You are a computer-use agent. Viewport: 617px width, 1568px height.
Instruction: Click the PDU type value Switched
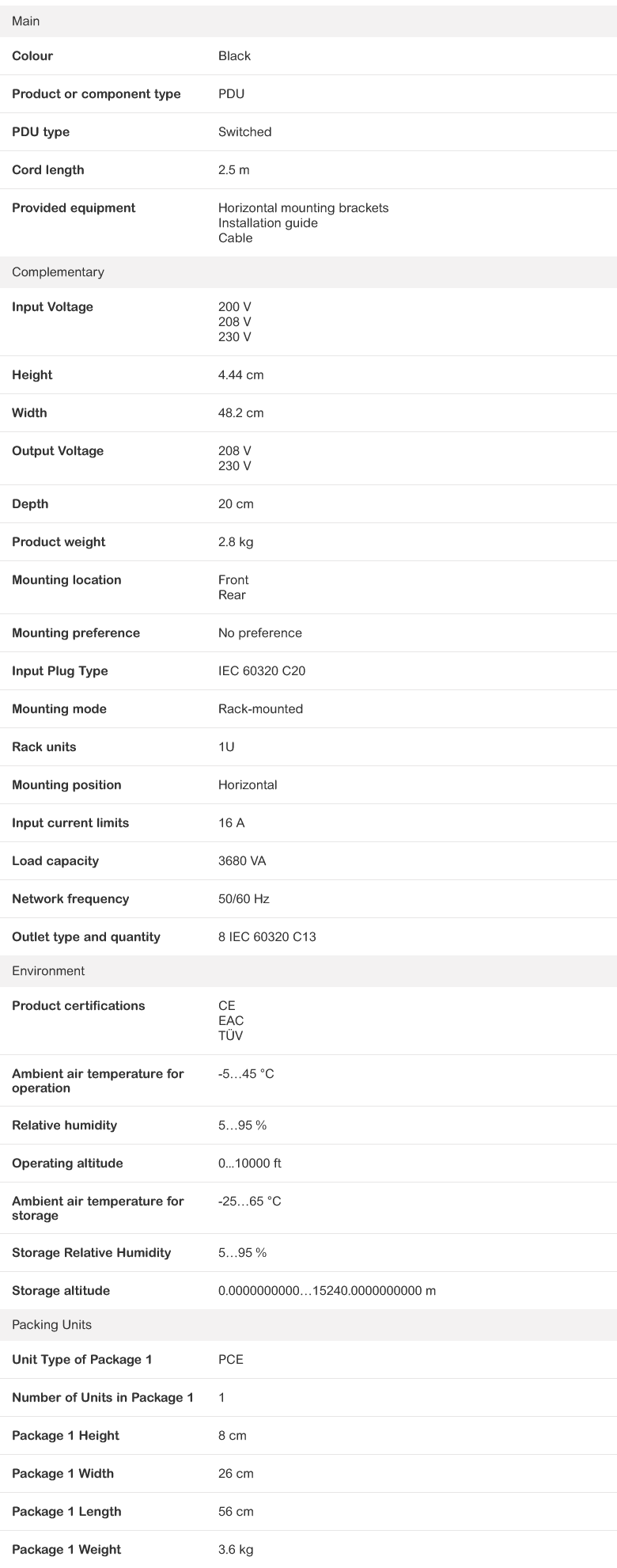coord(245,132)
